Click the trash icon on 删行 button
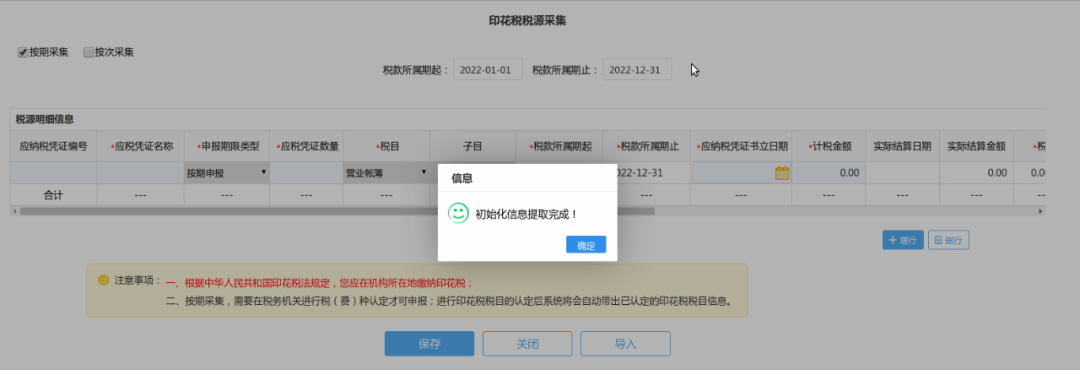The image size is (1080, 370). click(x=938, y=240)
